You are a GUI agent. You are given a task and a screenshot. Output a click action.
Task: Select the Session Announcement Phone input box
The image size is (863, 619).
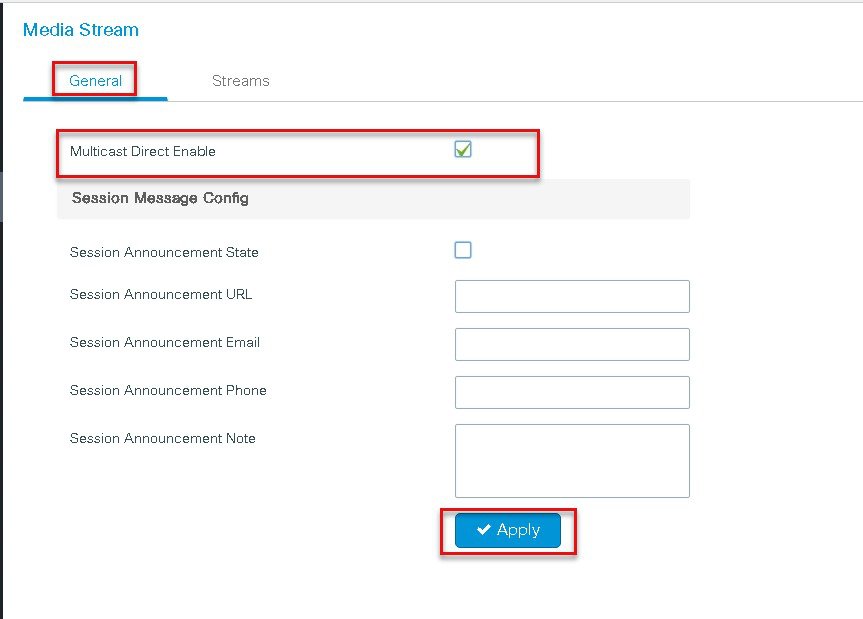click(572, 392)
